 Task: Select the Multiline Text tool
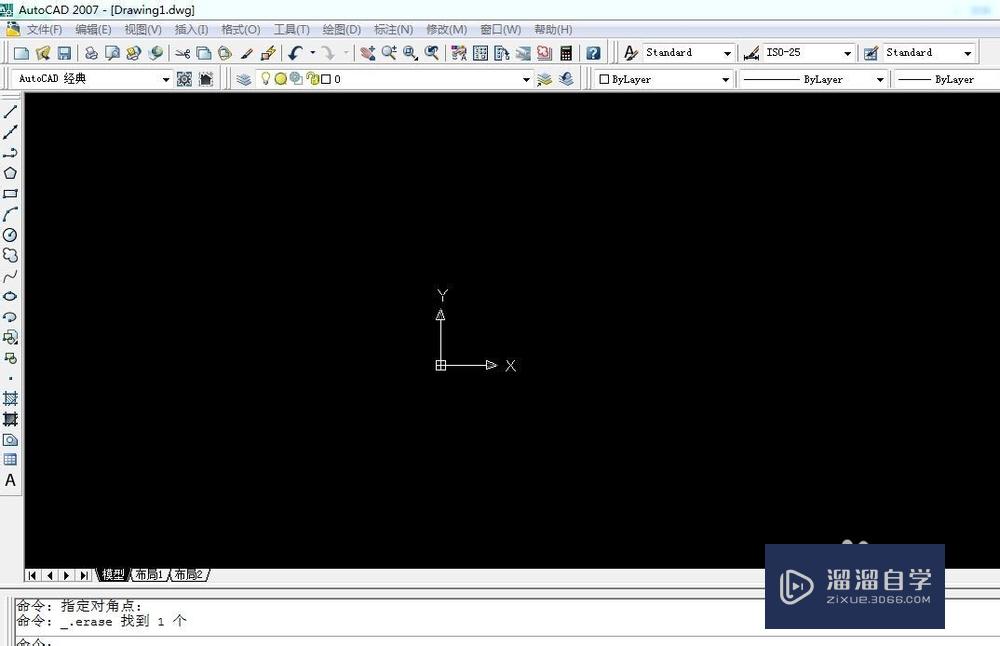tap(11, 480)
